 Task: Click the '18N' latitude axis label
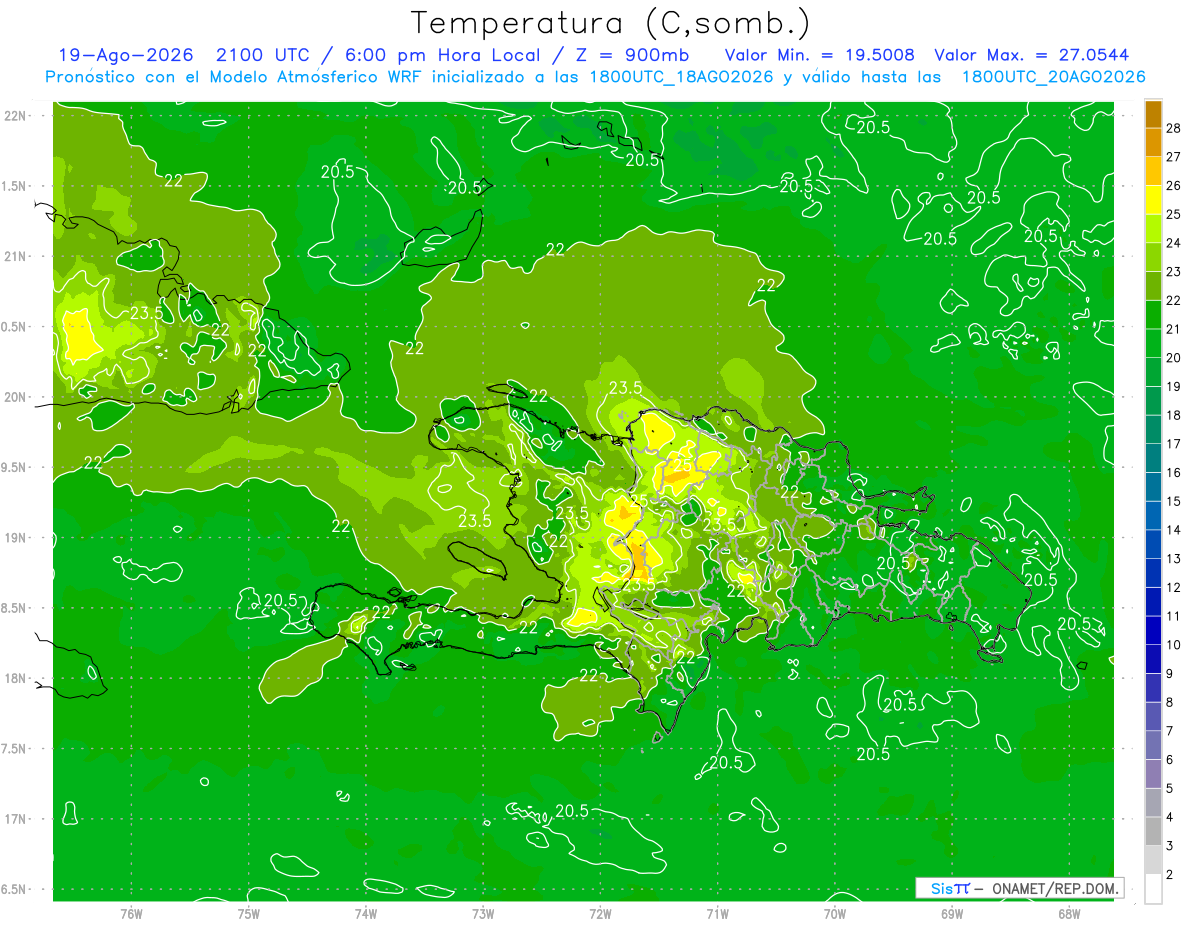click(x=16, y=678)
